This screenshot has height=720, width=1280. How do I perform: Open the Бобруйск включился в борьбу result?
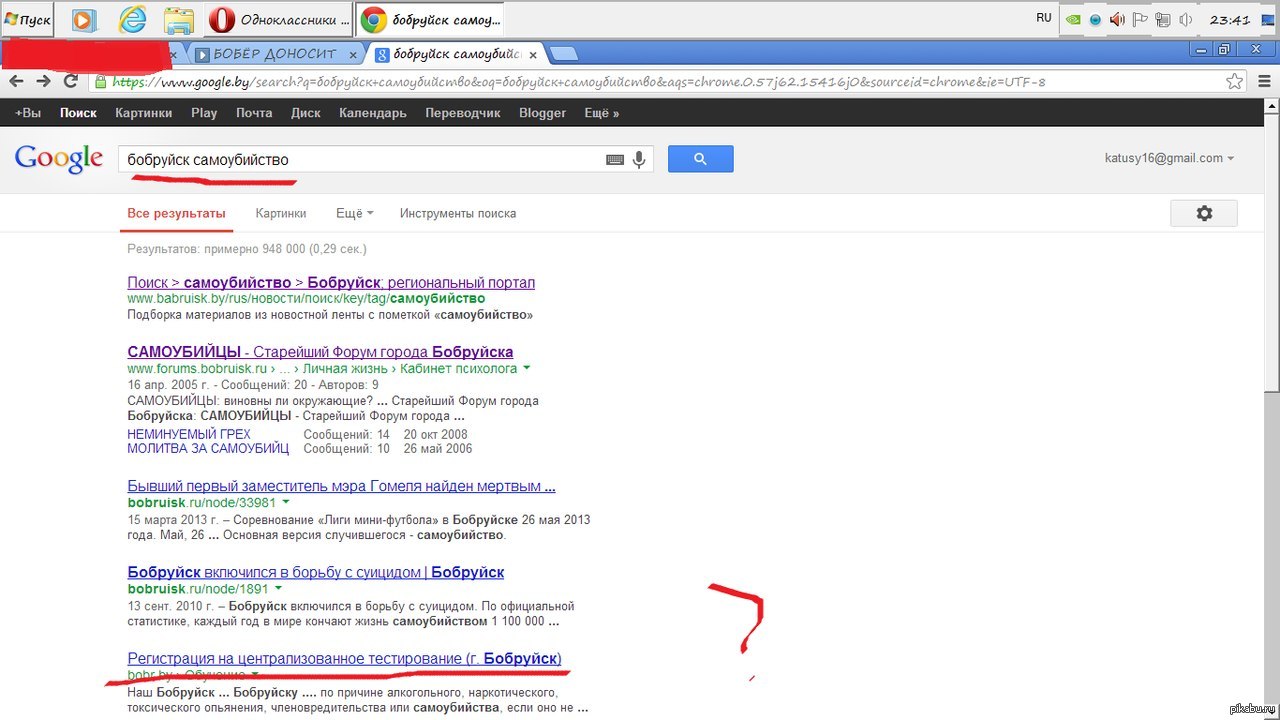(315, 573)
